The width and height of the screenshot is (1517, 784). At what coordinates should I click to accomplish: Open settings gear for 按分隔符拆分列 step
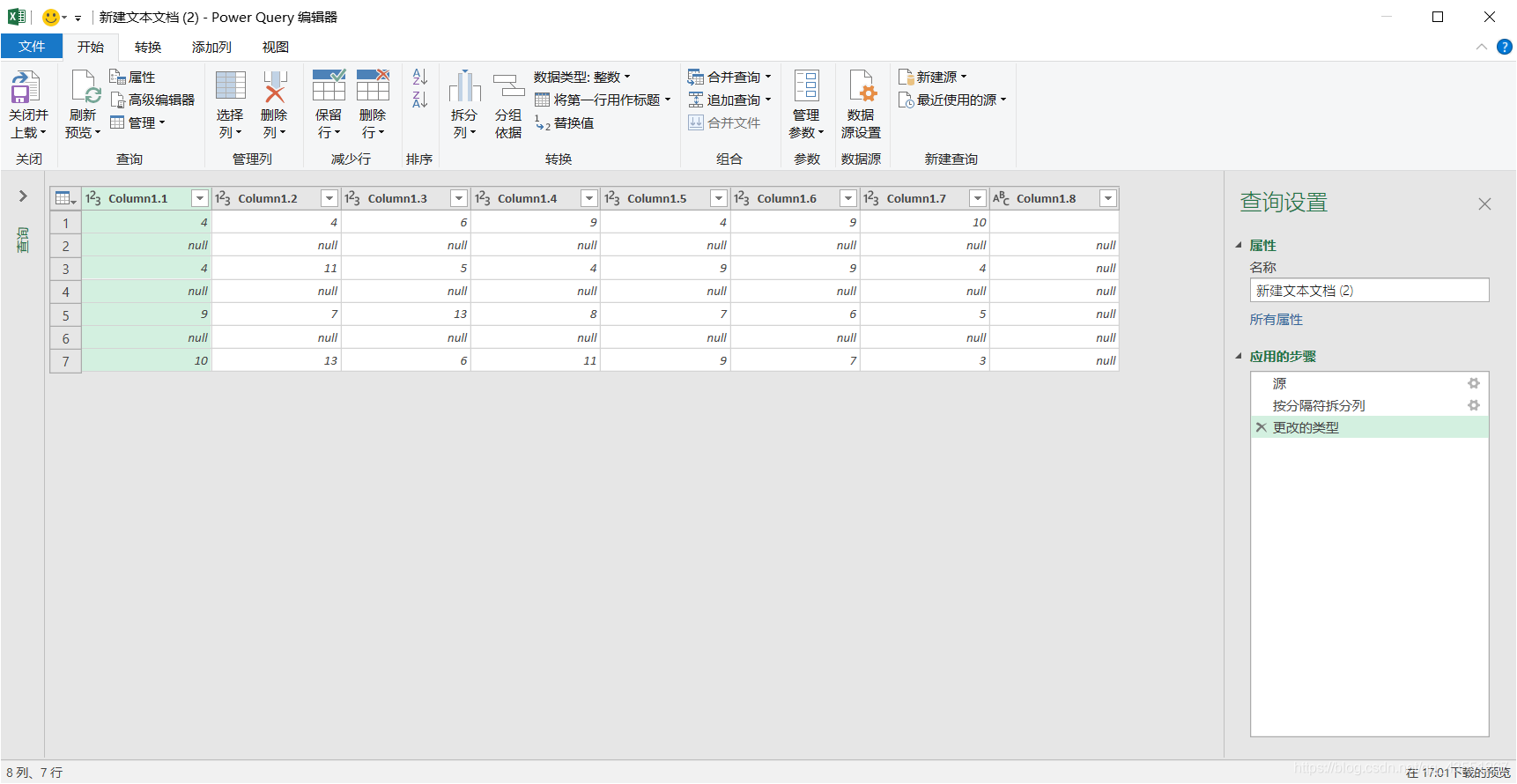(1474, 405)
